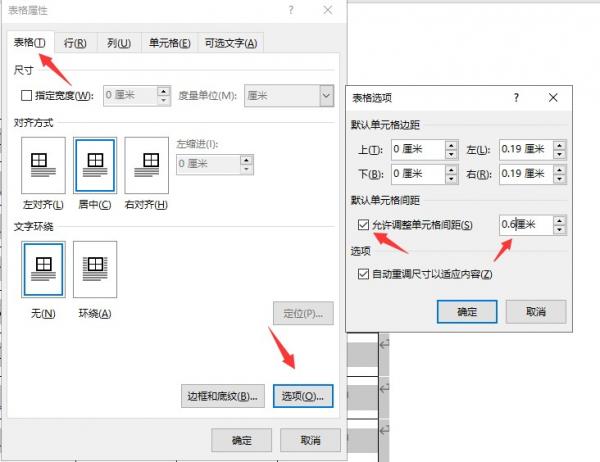Enable the specify width checkbox
This screenshot has height=462, width=600.
click(x=26, y=95)
